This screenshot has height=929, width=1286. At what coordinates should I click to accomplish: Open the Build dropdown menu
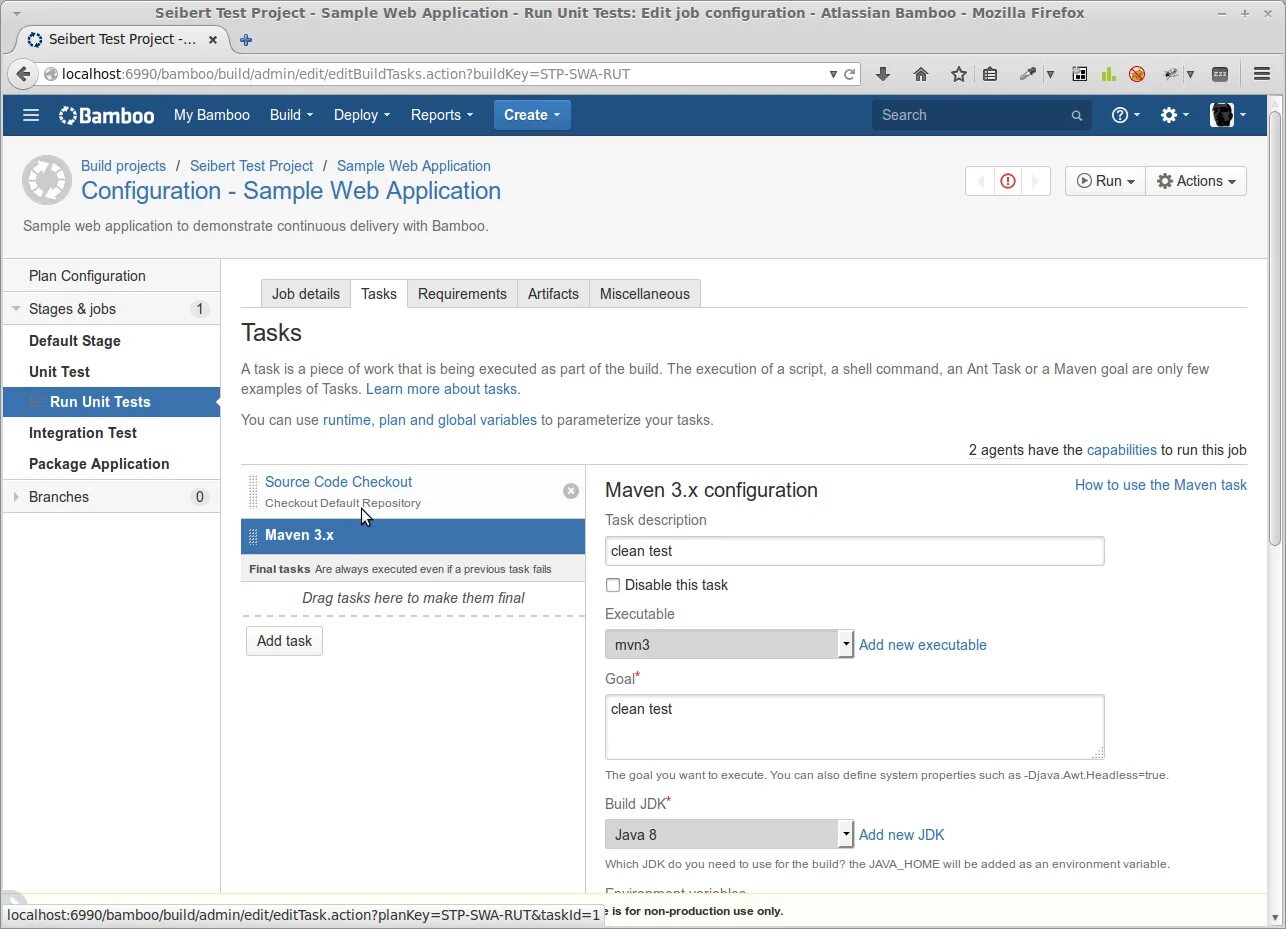pyautogui.click(x=291, y=115)
